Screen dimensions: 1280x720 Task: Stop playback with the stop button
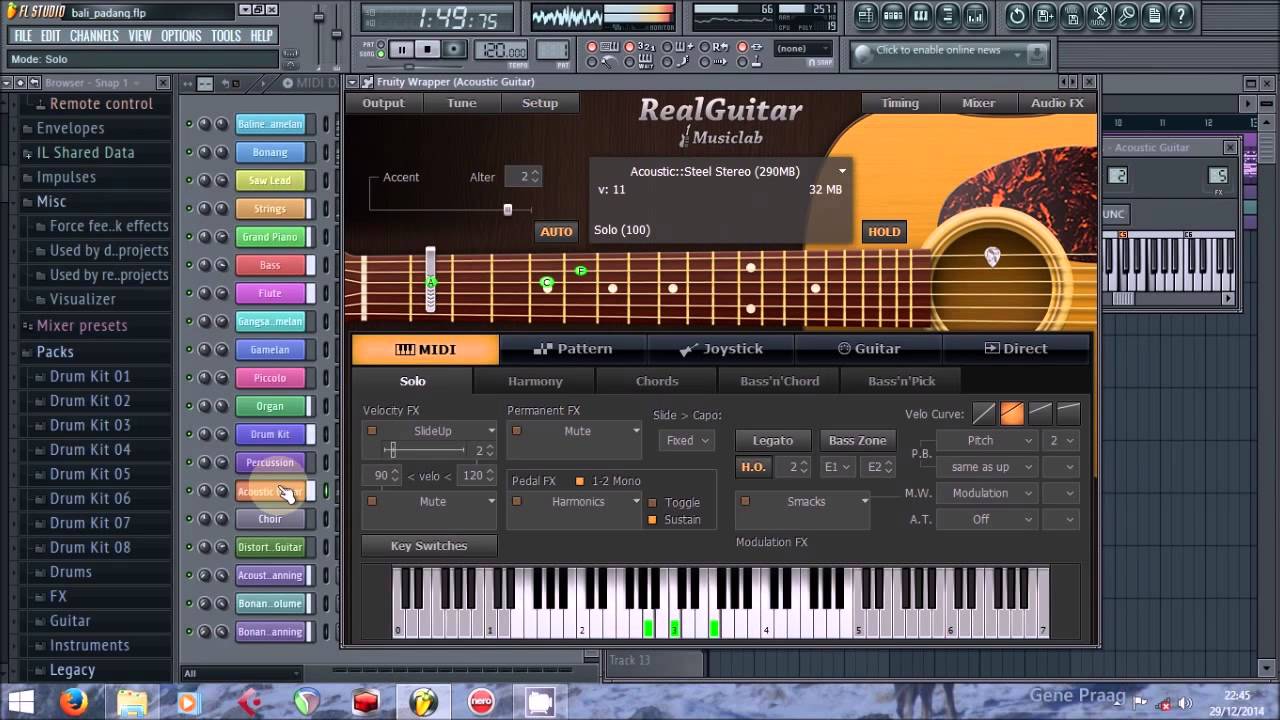coord(427,49)
